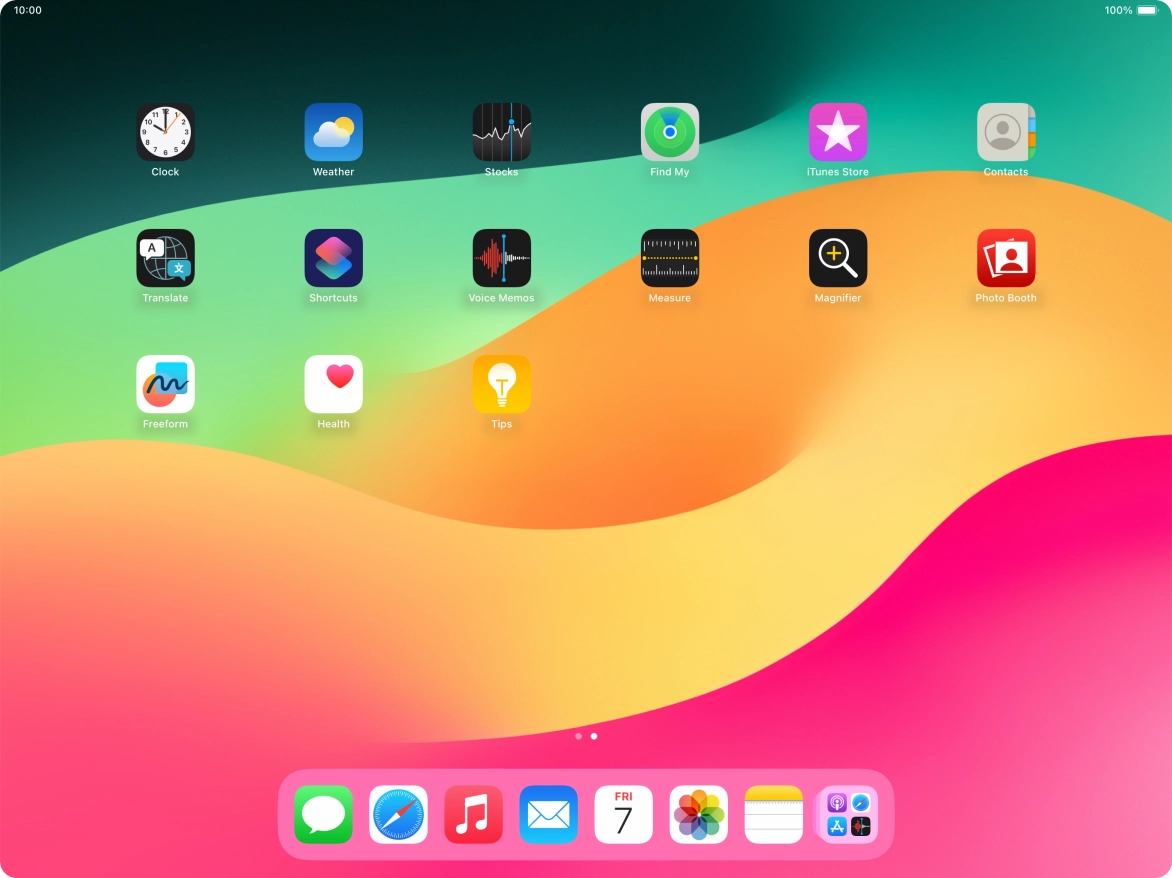
Task: Open Messages from the dock
Action: pos(323,814)
